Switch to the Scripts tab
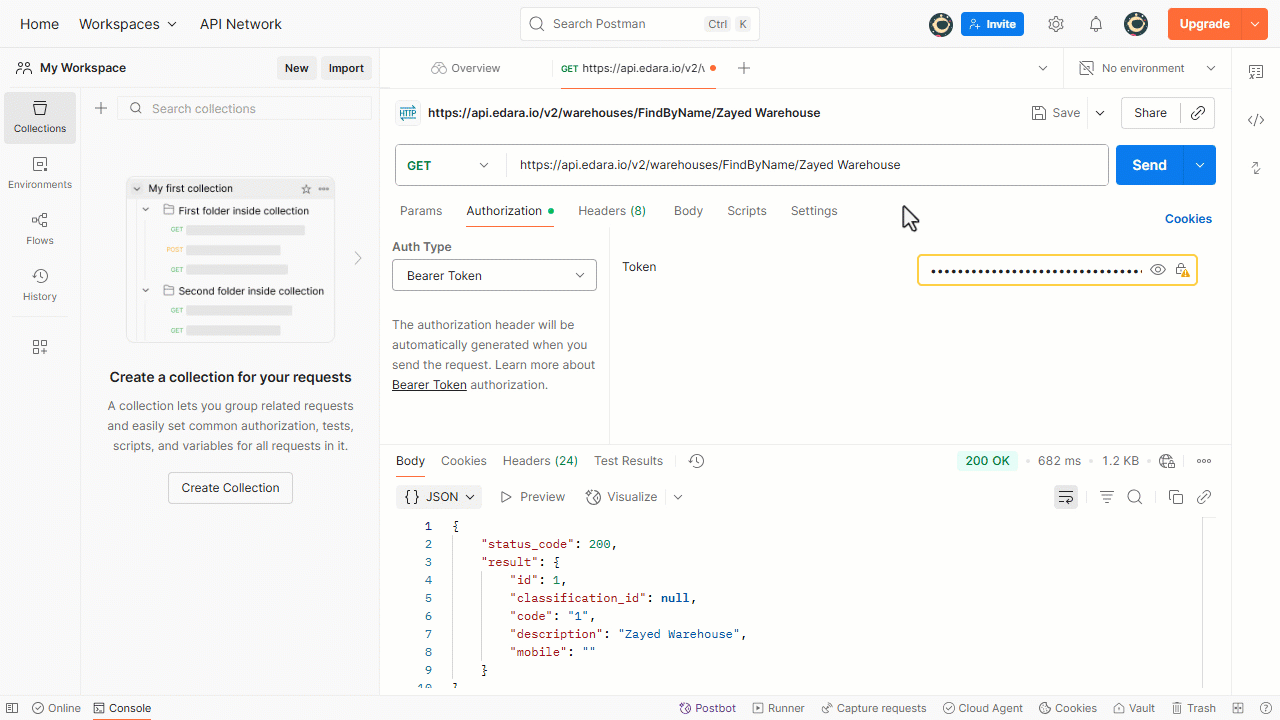Image resolution: width=1280 pixels, height=720 pixels. [747, 211]
